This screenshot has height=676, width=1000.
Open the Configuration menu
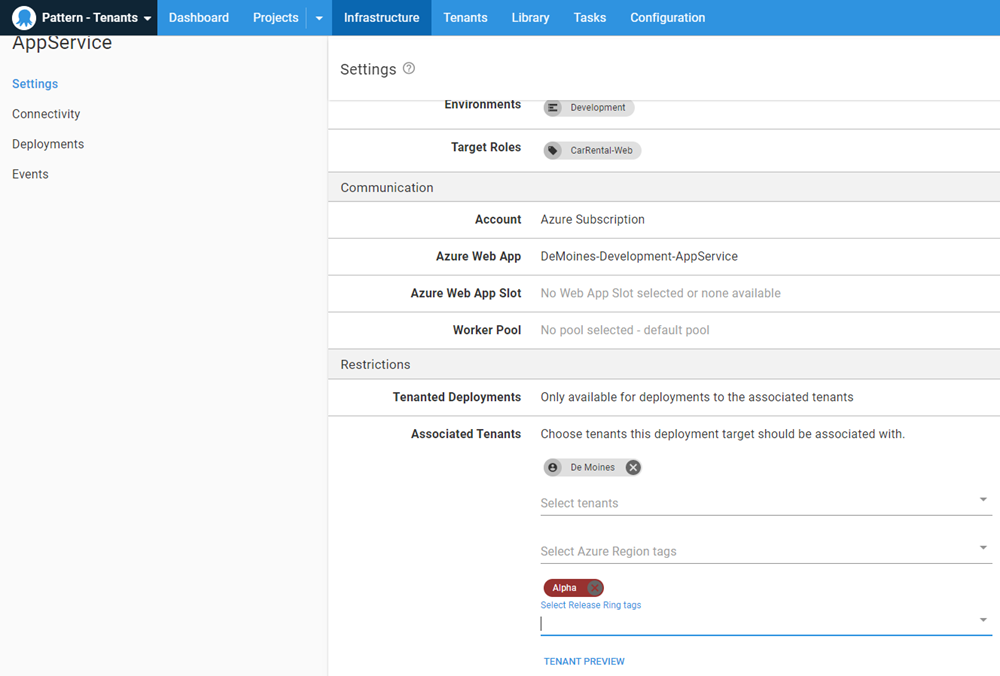667,18
